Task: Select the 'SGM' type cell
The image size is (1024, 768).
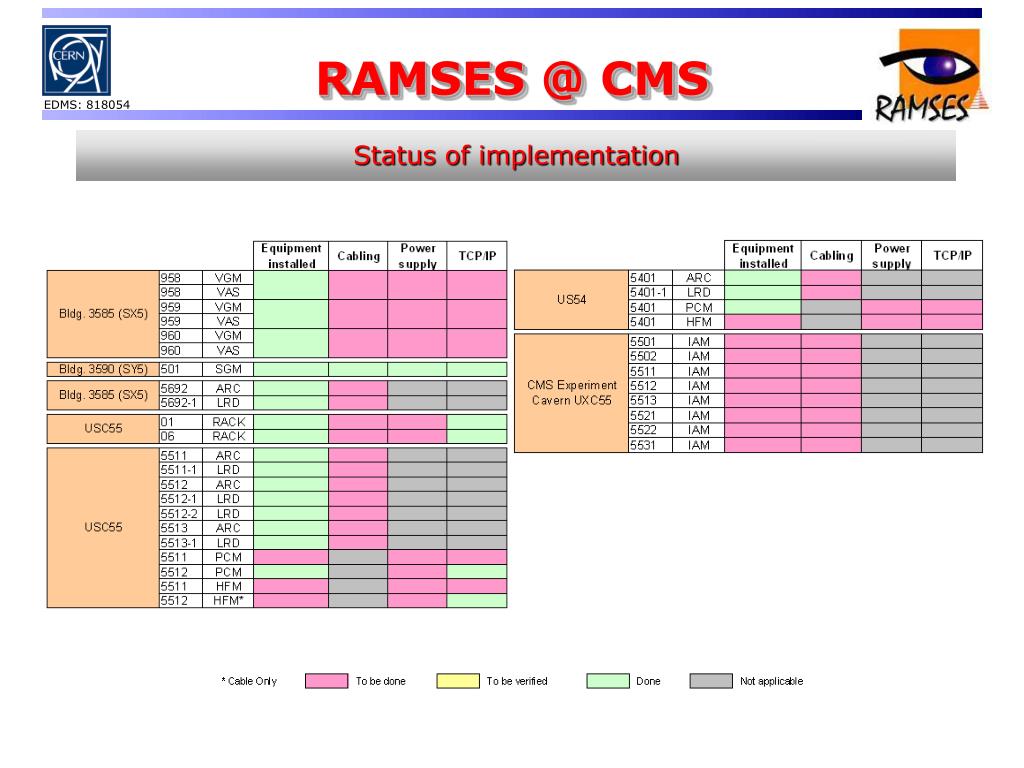Action: coord(228,370)
